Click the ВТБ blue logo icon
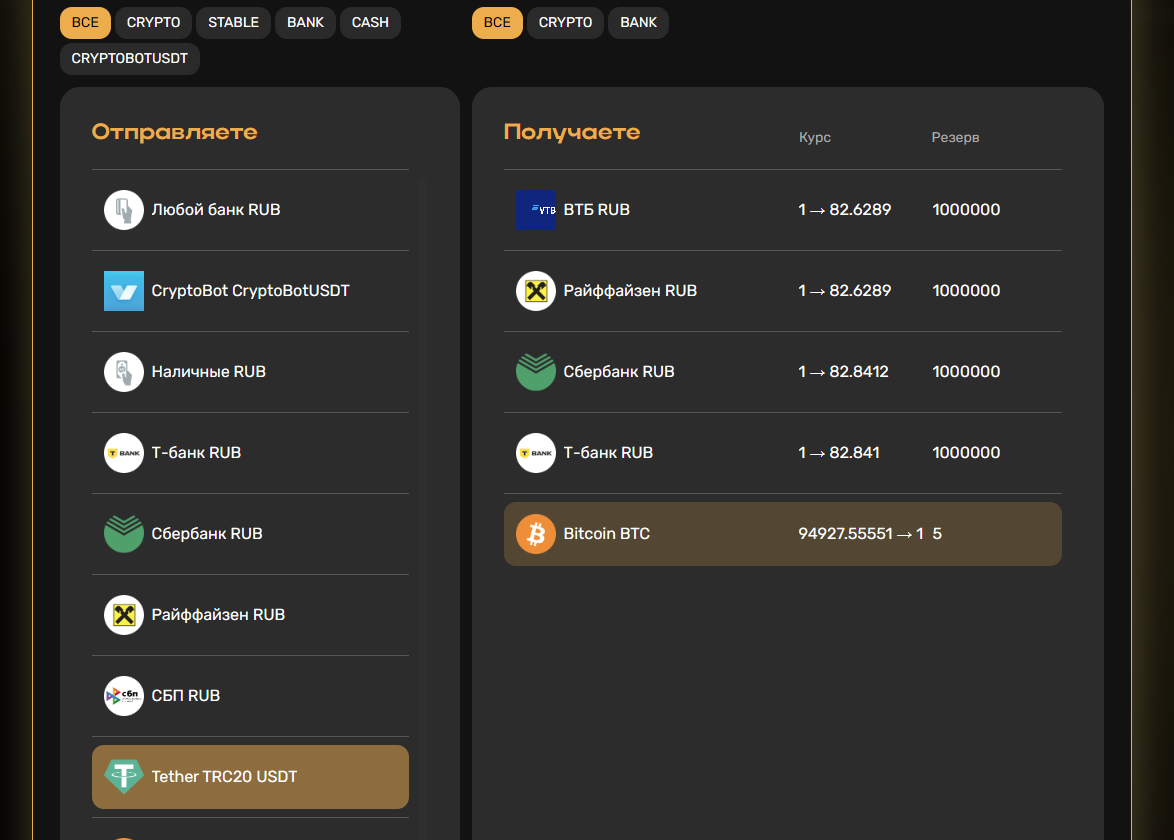The height and width of the screenshot is (840, 1174). (536, 210)
